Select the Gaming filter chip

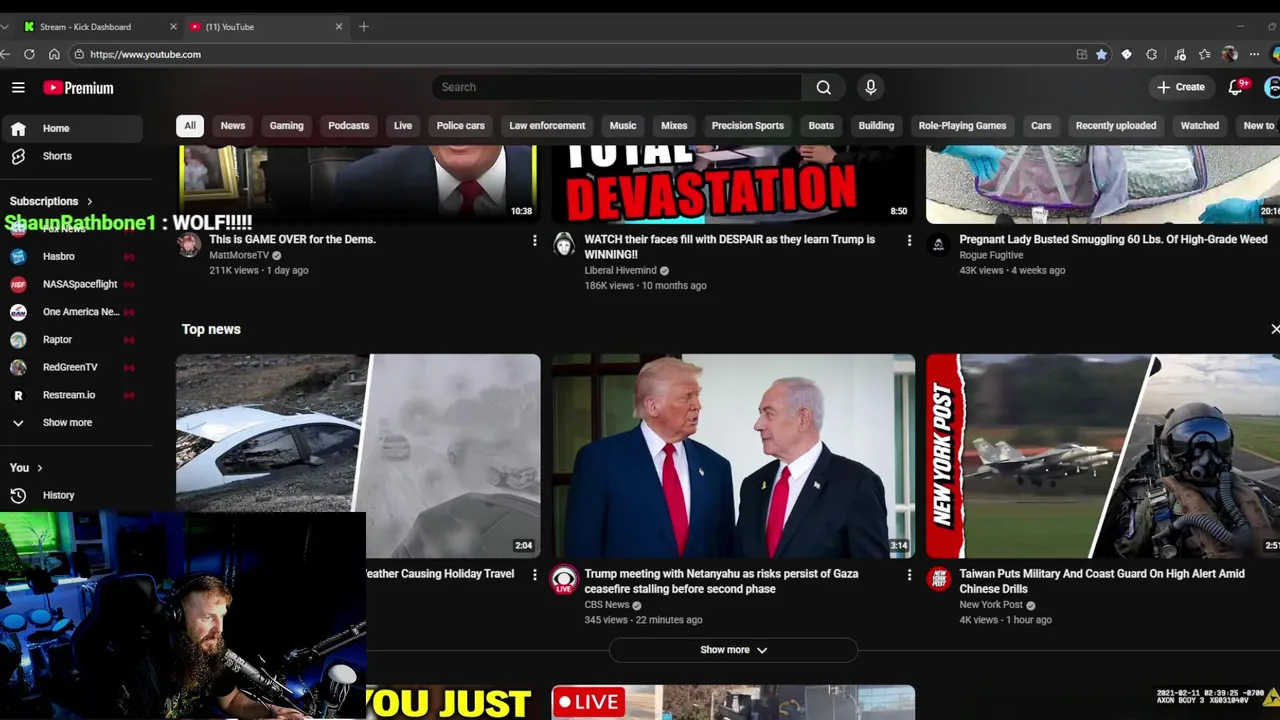click(x=286, y=126)
